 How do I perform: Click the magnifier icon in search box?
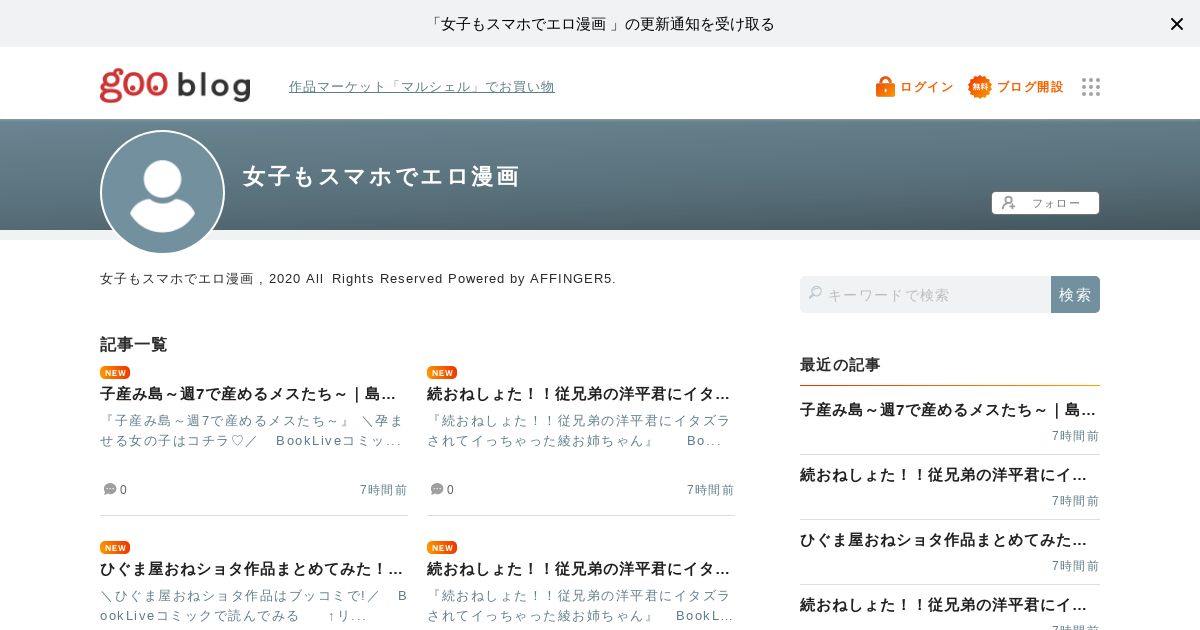click(x=815, y=293)
